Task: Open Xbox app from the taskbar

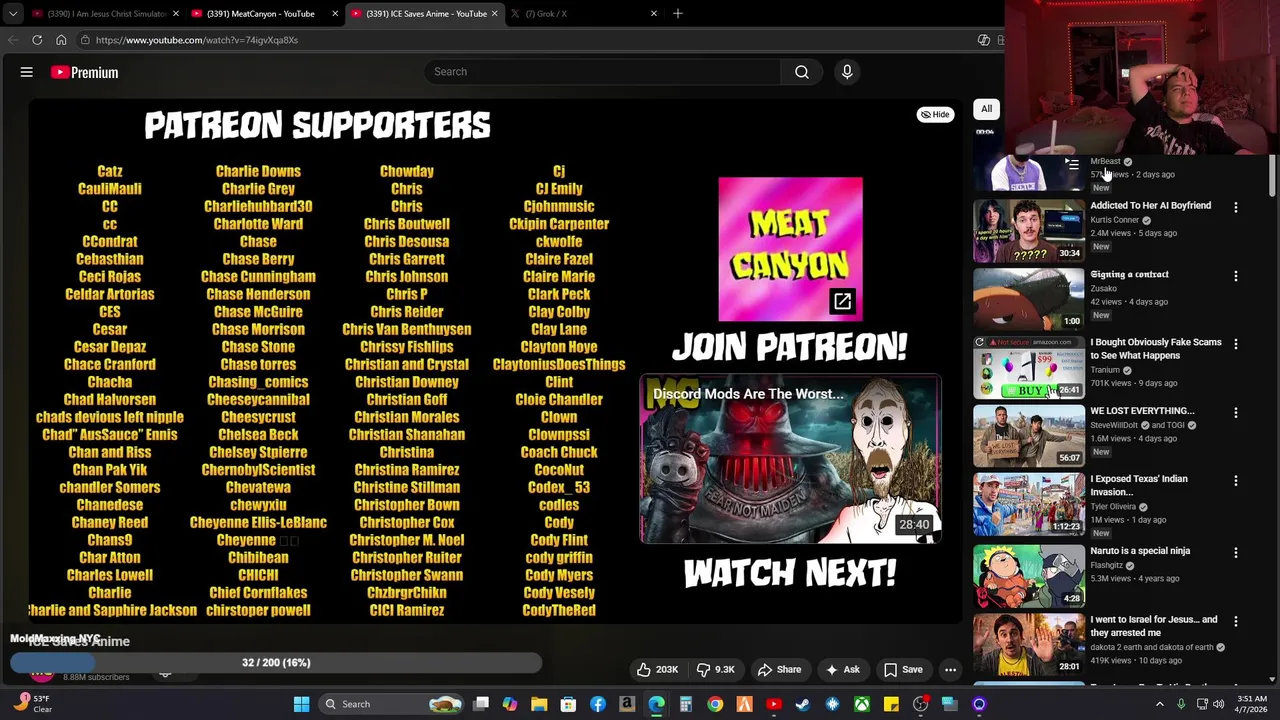Action: click(862, 704)
